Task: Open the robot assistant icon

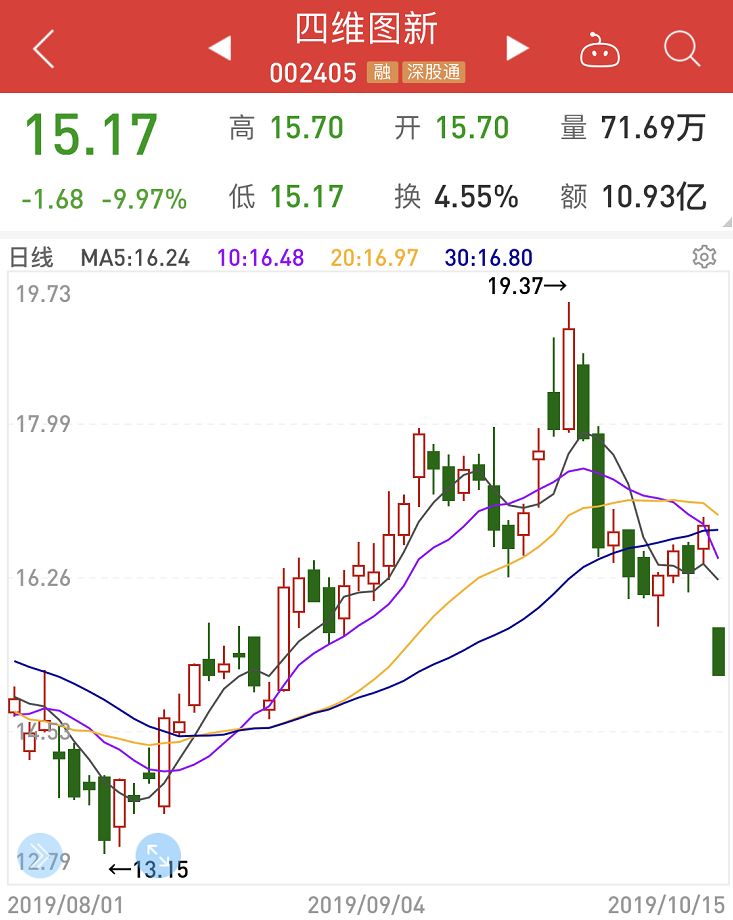Action: (x=600, y=50)
